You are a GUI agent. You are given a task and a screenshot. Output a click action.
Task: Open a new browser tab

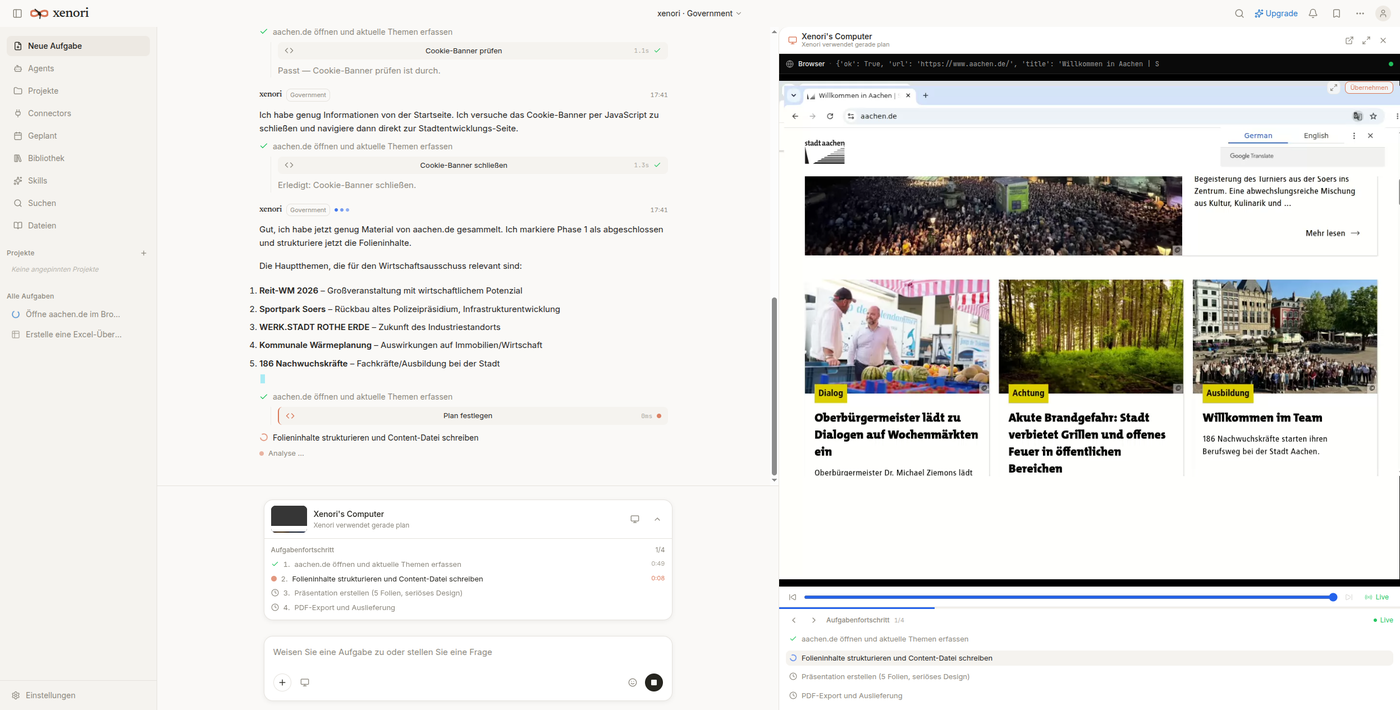click(925, 96)
